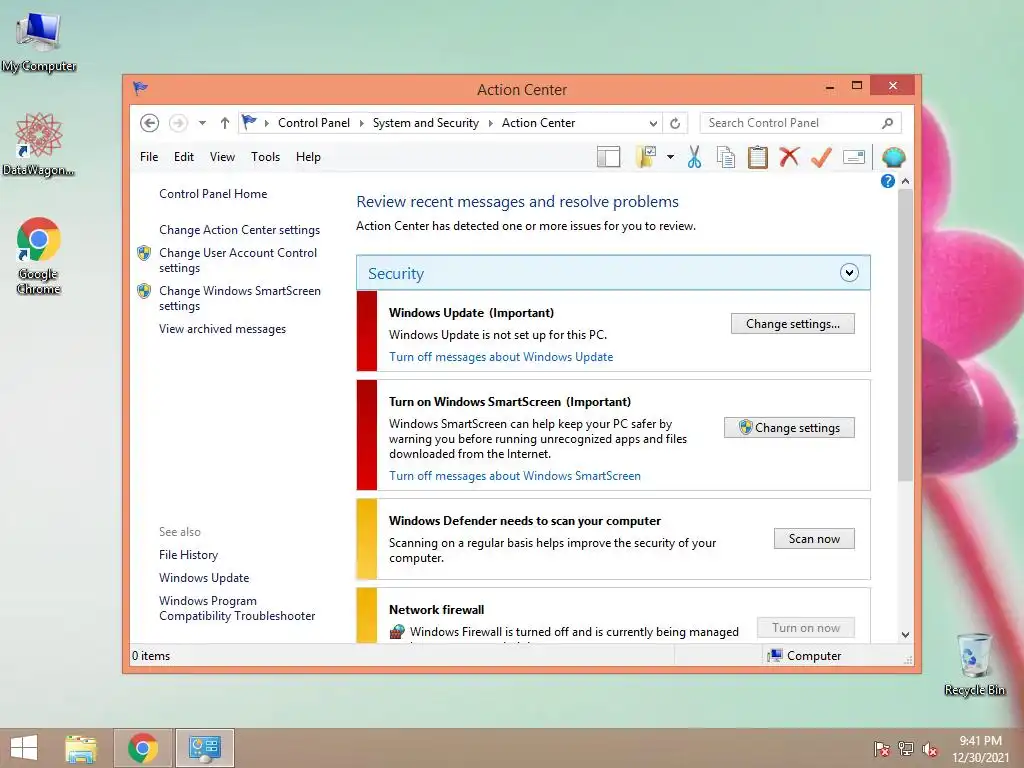
Task: Click the muted volume tray icon
Action: pos(930,749)
